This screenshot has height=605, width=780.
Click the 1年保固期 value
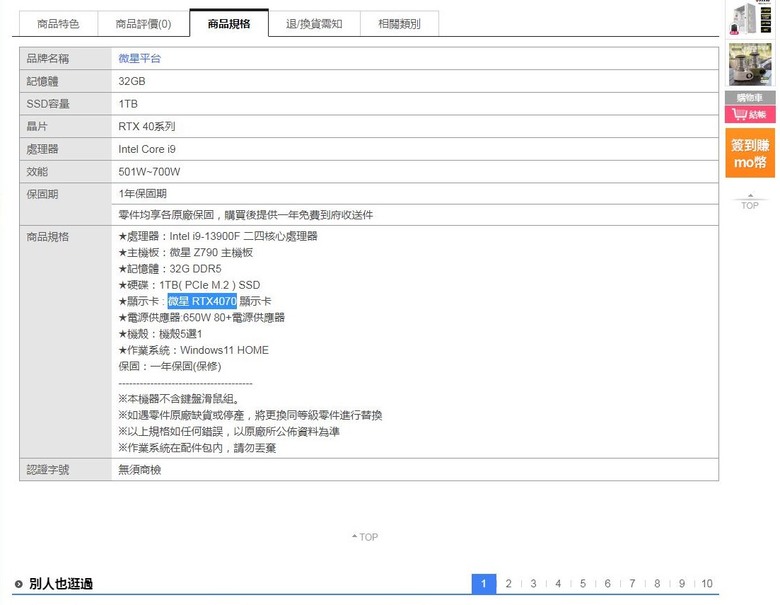(x=142, y=194)
